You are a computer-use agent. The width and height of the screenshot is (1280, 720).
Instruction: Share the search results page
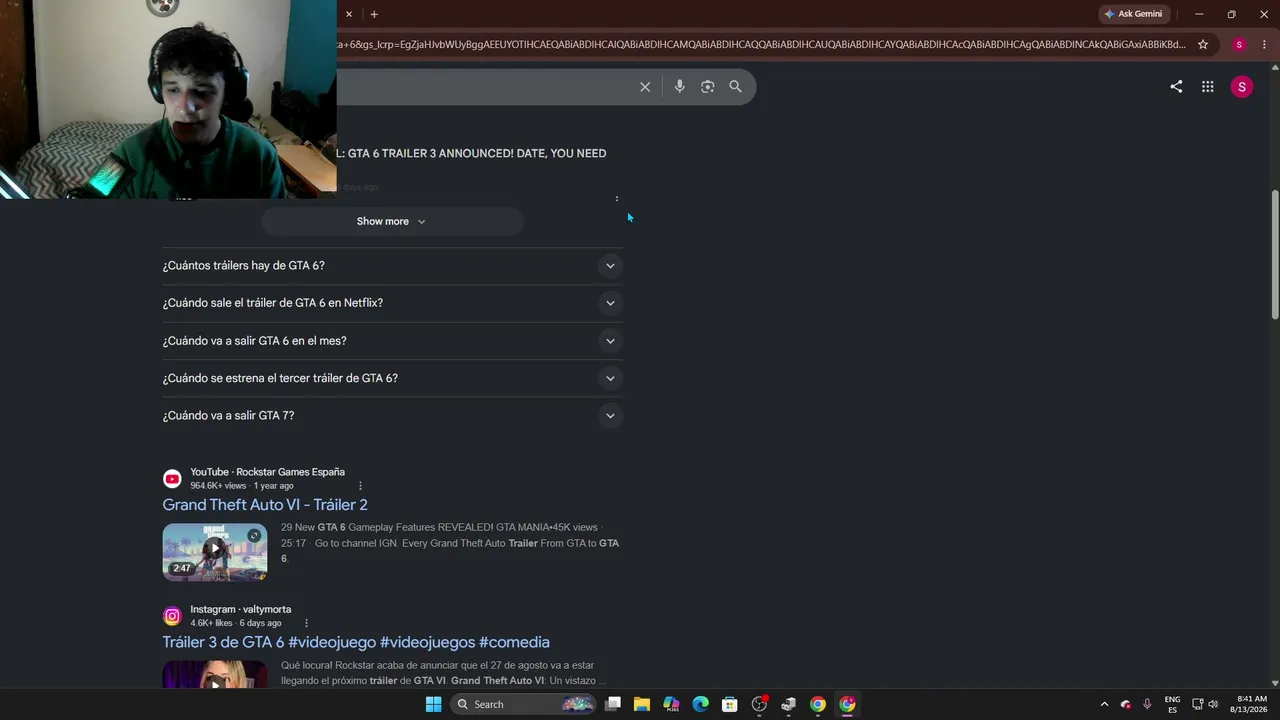[x=1176, y=87]
